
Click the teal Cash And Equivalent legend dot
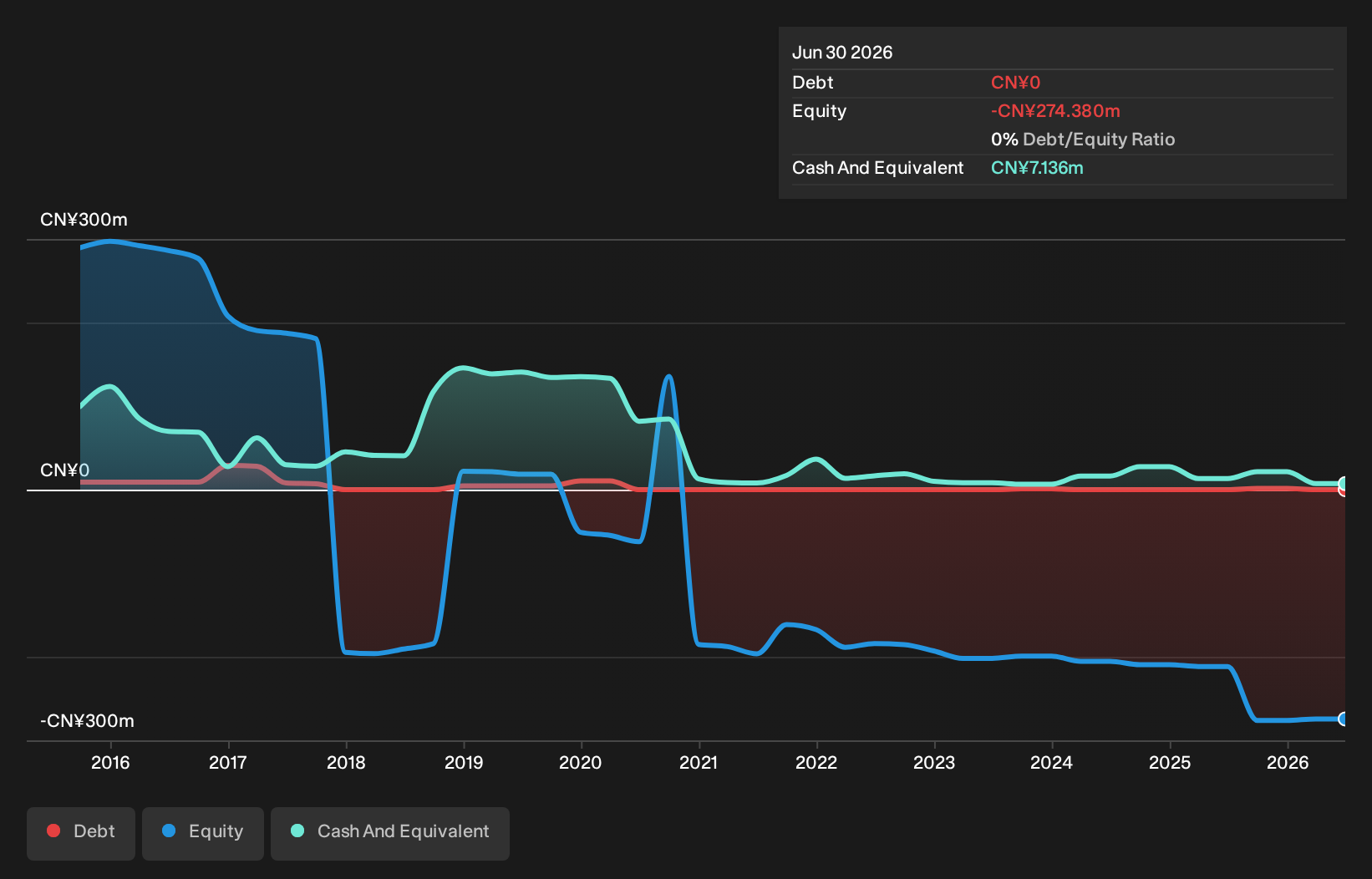point(297,831)
